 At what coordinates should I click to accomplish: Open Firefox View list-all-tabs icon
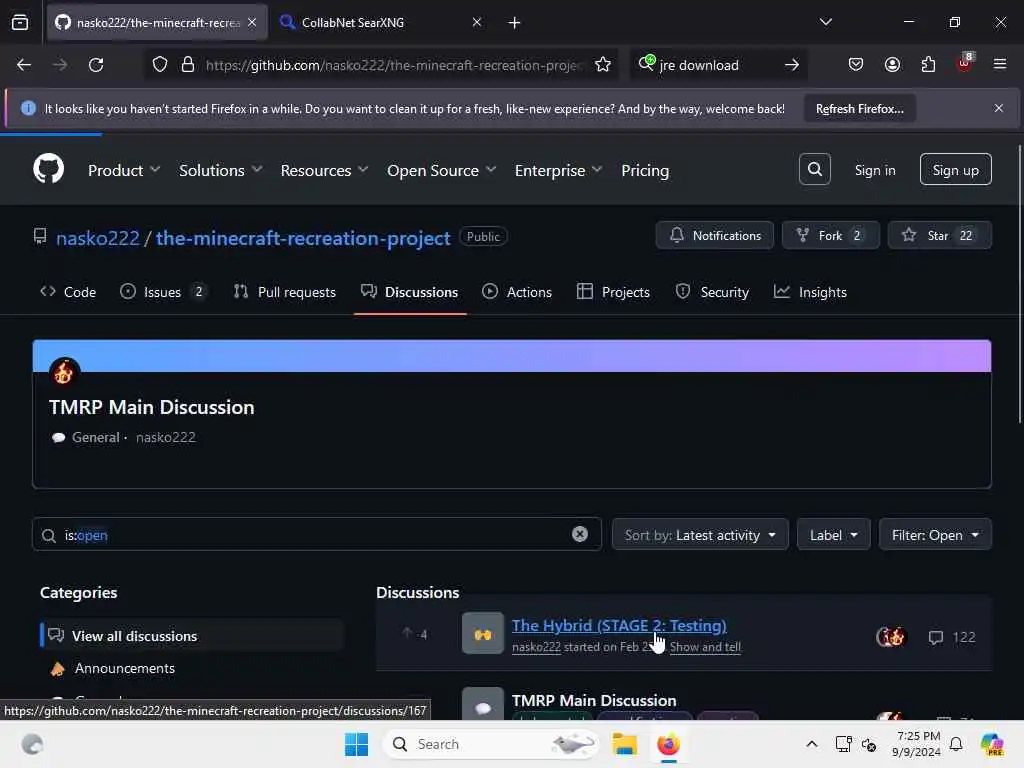(20, 22)
